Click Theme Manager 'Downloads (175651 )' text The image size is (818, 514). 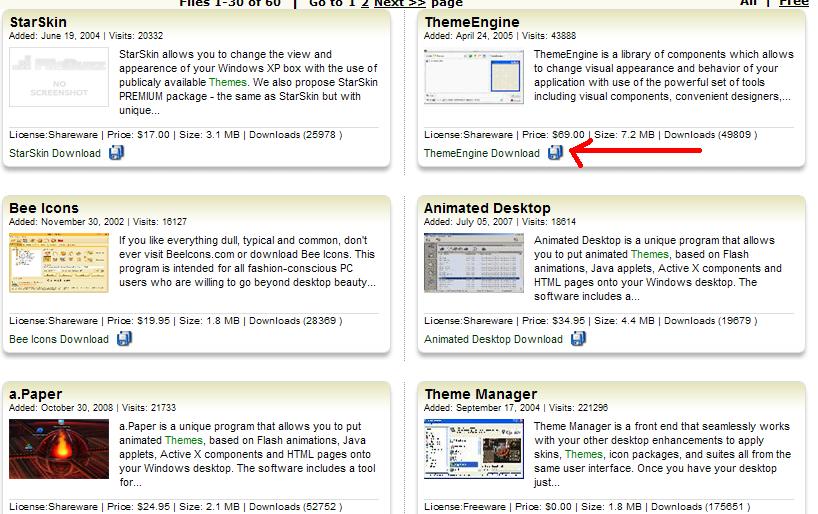point(701,507)
